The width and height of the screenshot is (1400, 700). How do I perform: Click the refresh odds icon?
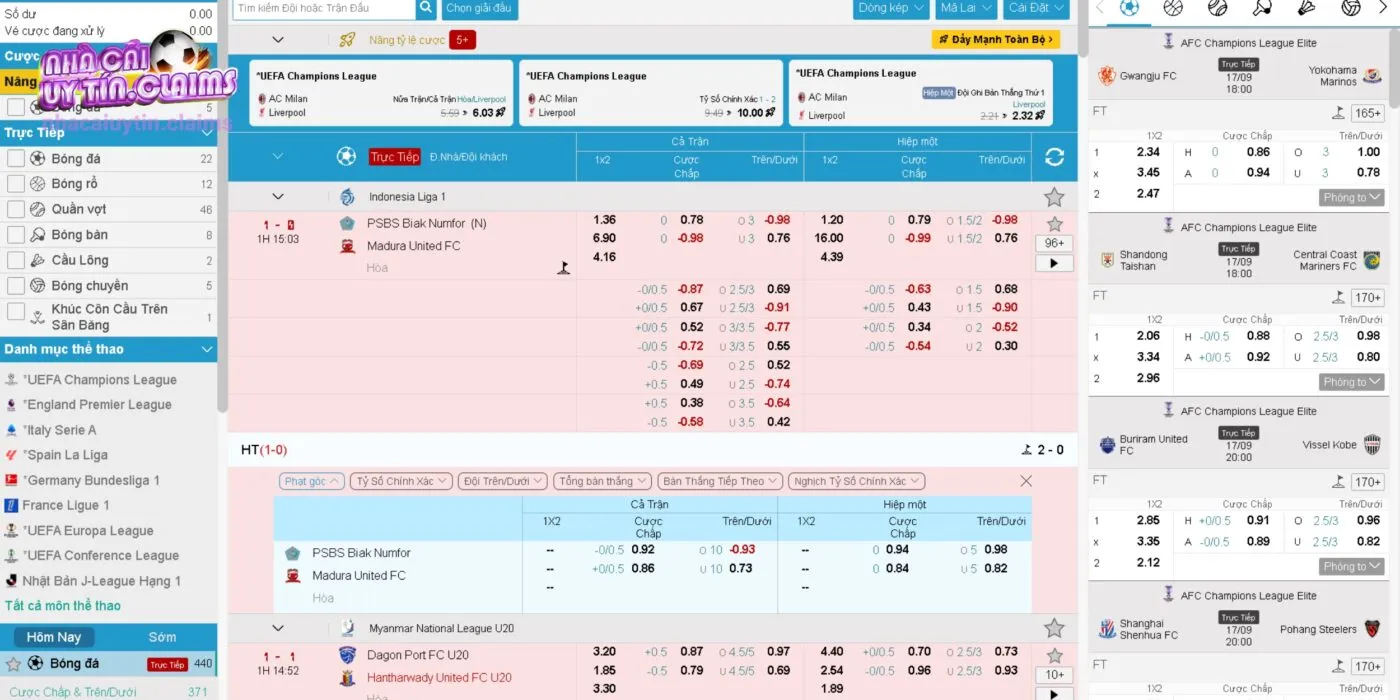[x=1054, y=157]
